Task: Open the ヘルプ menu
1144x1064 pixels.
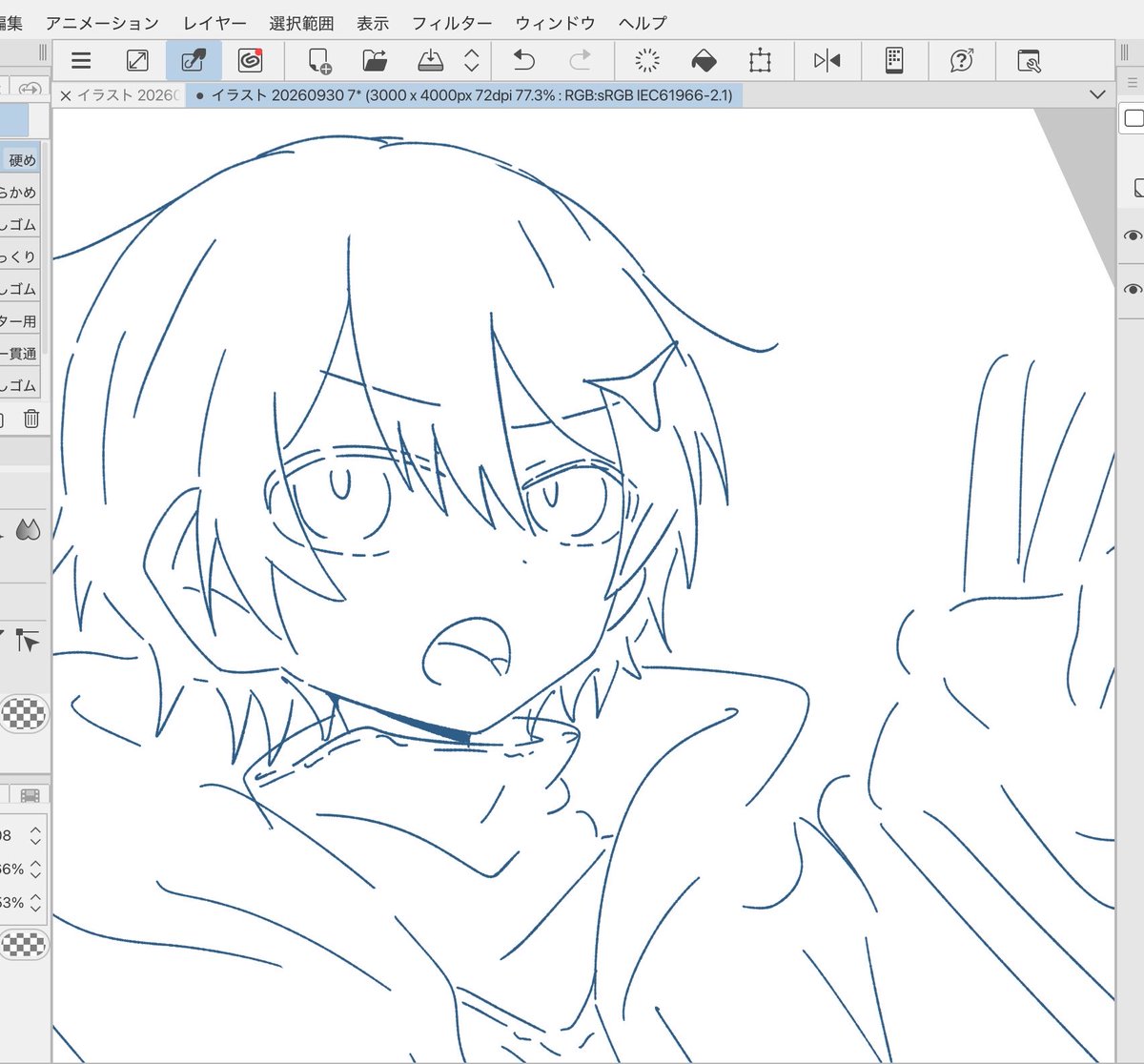Action: coord(643,23)
